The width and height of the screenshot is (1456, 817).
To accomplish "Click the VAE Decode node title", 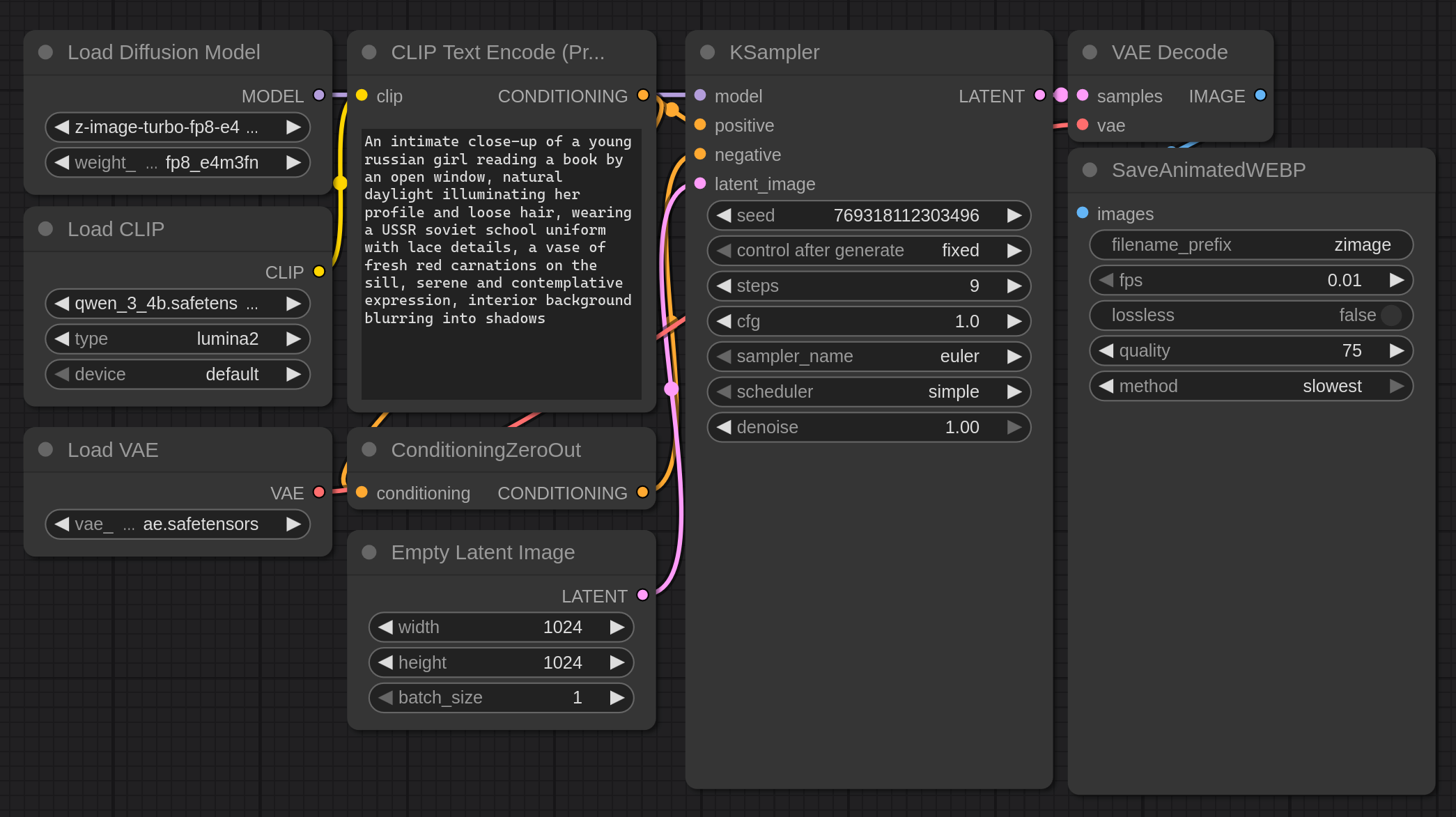I will [x=1169, y=52].
